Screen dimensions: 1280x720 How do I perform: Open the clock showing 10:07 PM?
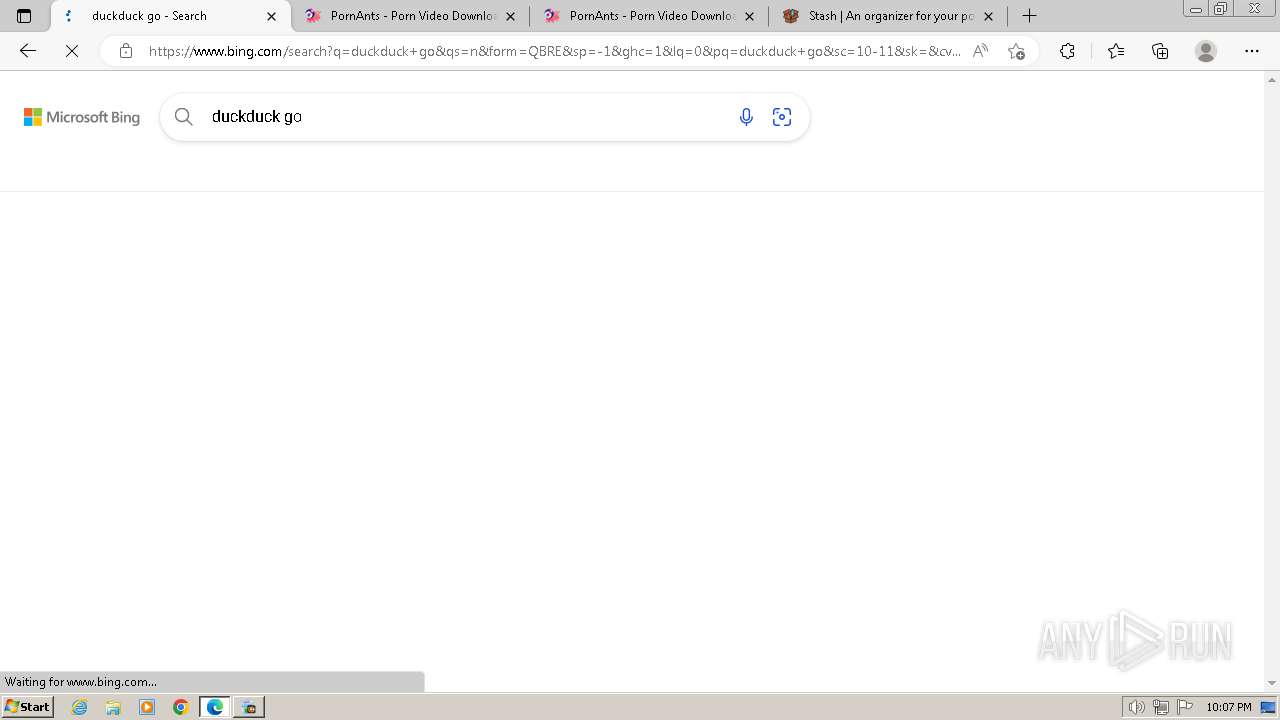[x=1229, y=707]
